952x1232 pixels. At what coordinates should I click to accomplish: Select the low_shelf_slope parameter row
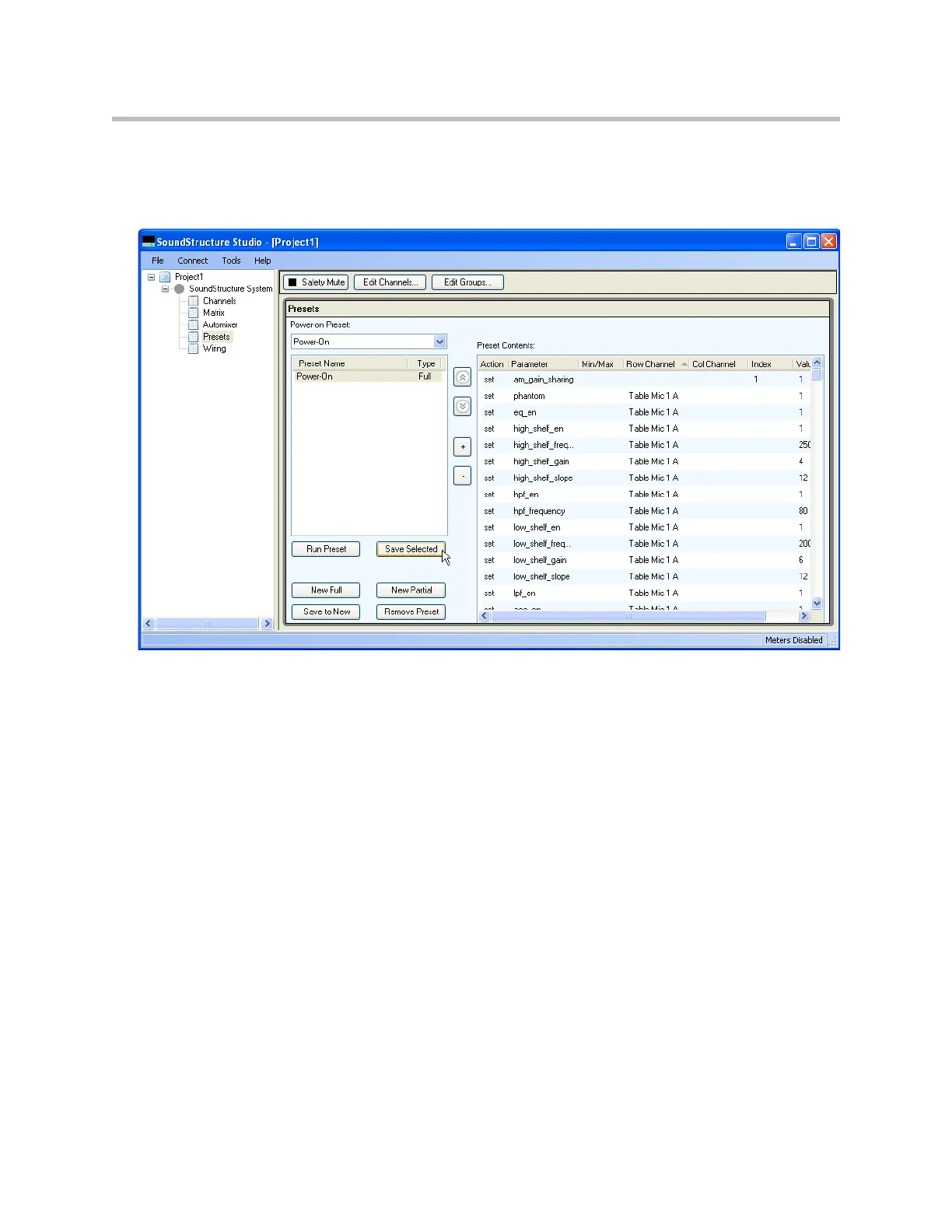645,576
